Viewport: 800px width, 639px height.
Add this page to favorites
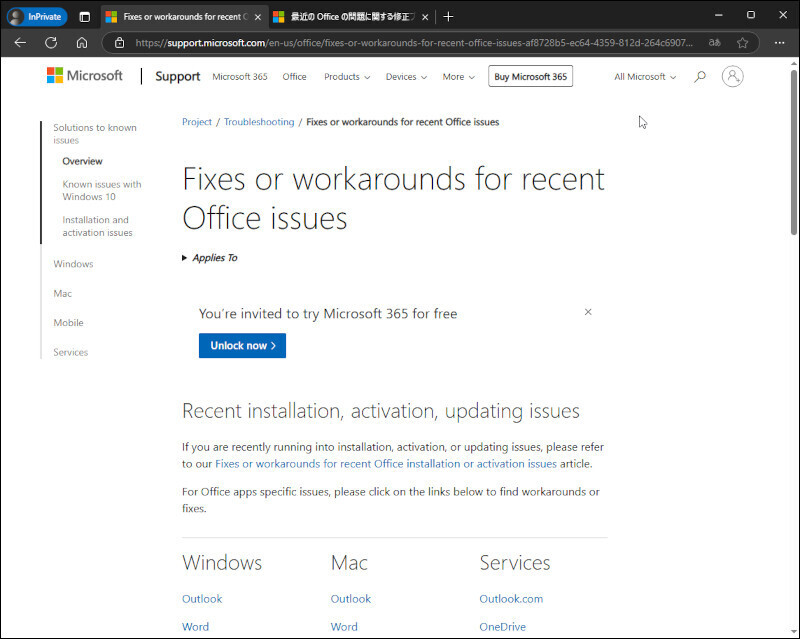pos(743,43)
